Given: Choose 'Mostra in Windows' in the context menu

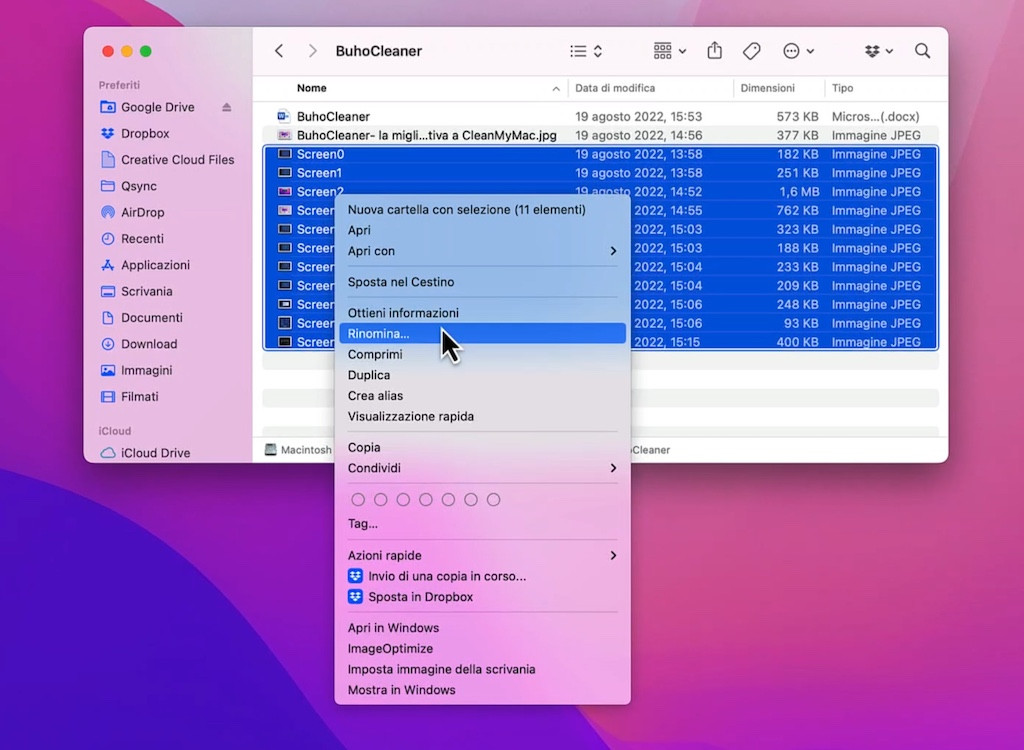Looking at the screenshot, I should pyautogui.click(x=482, y=690).
